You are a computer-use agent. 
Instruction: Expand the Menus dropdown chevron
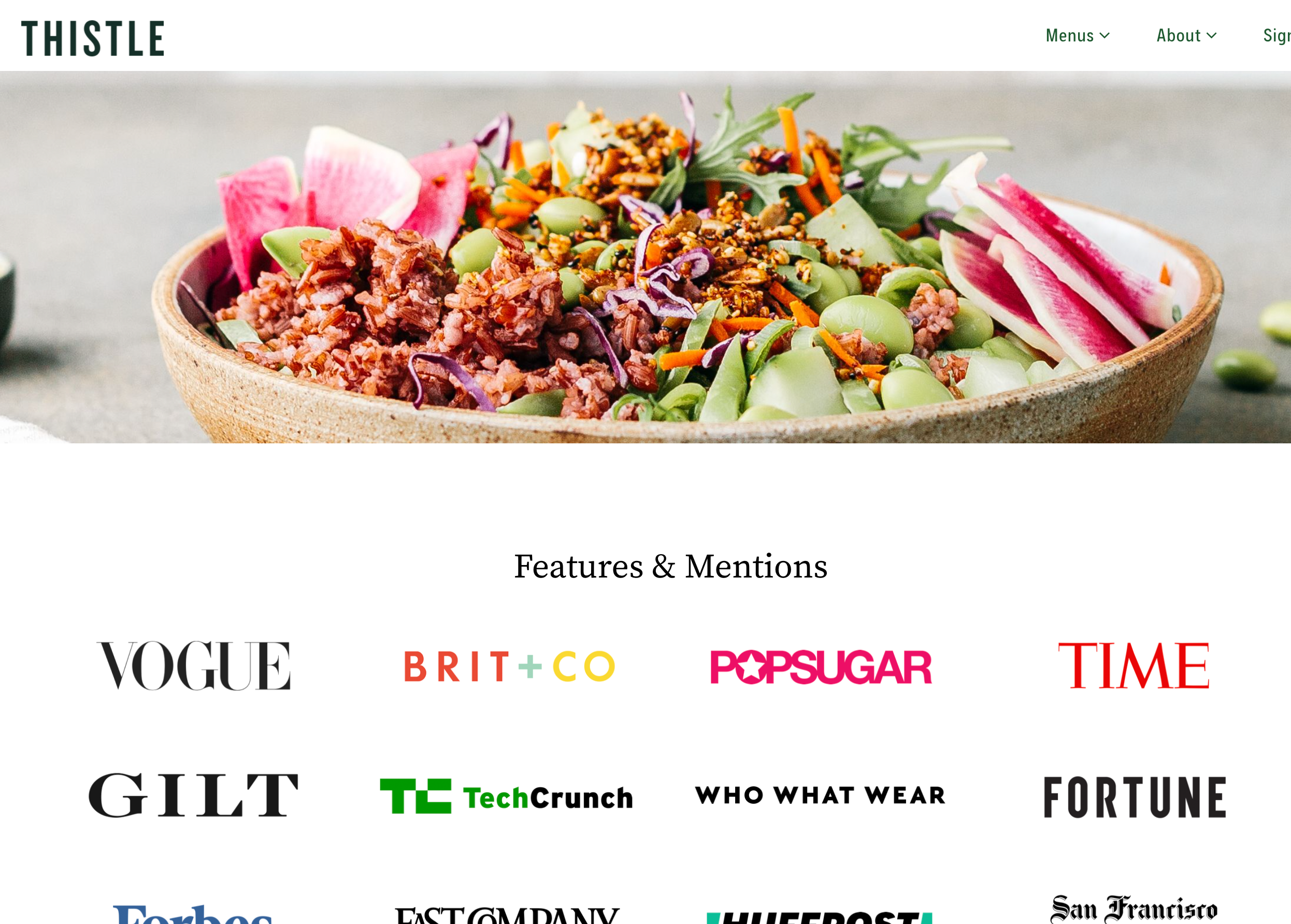(1104, 35)
